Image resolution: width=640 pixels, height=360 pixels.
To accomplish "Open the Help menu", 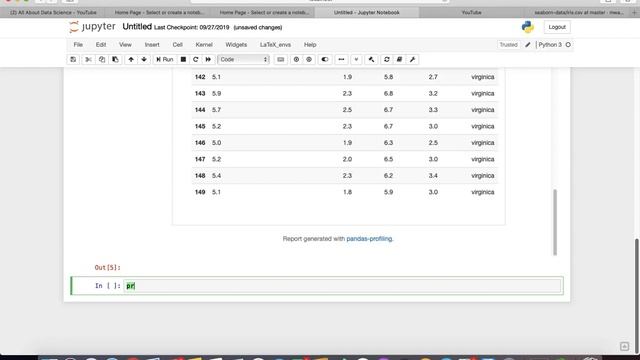I will point(310,45).
